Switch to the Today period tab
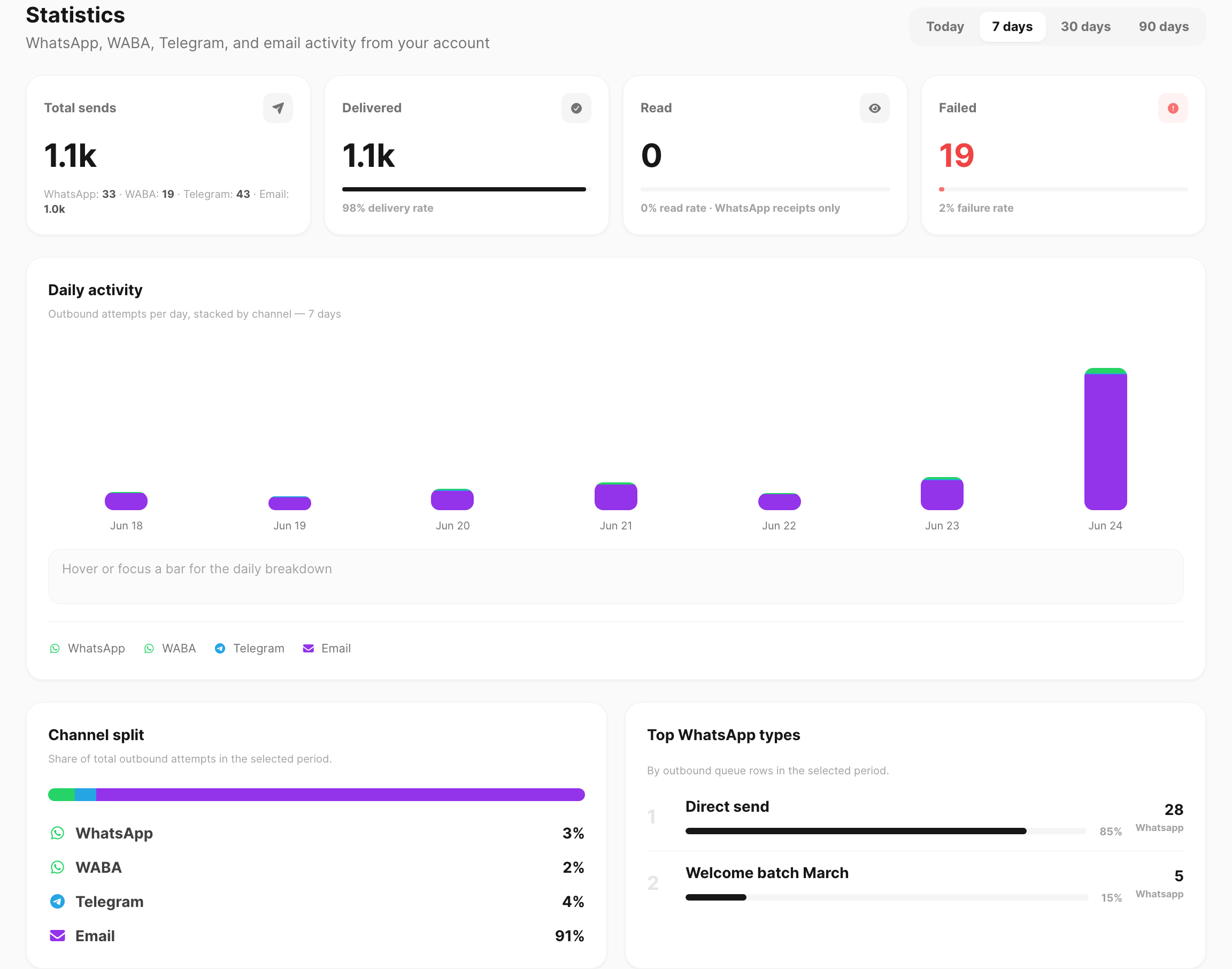This screenshot has width=1232, height=969. pyautogui.click(x=945, y=27)
